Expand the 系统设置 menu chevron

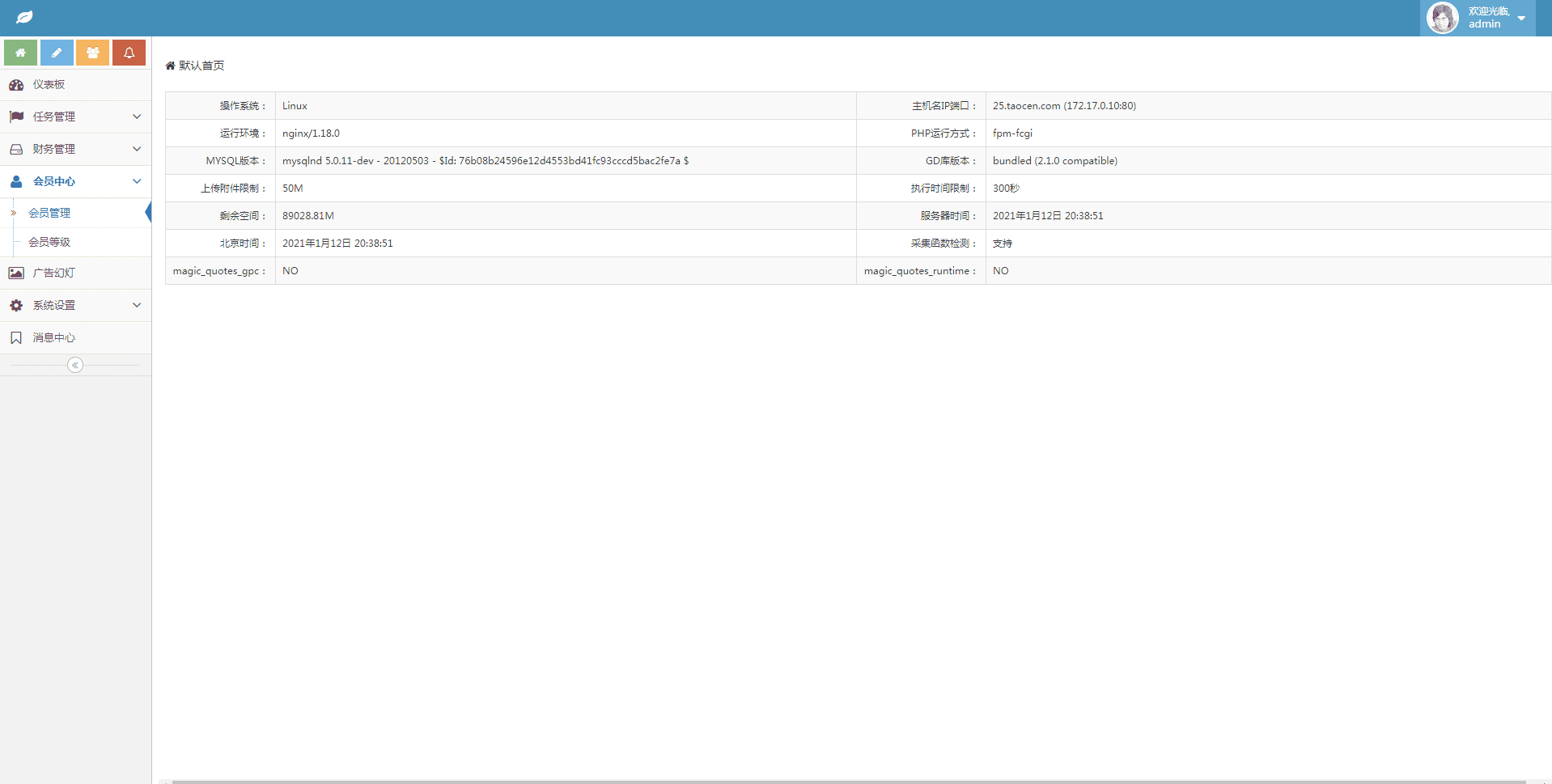click(x=137, y=305)
